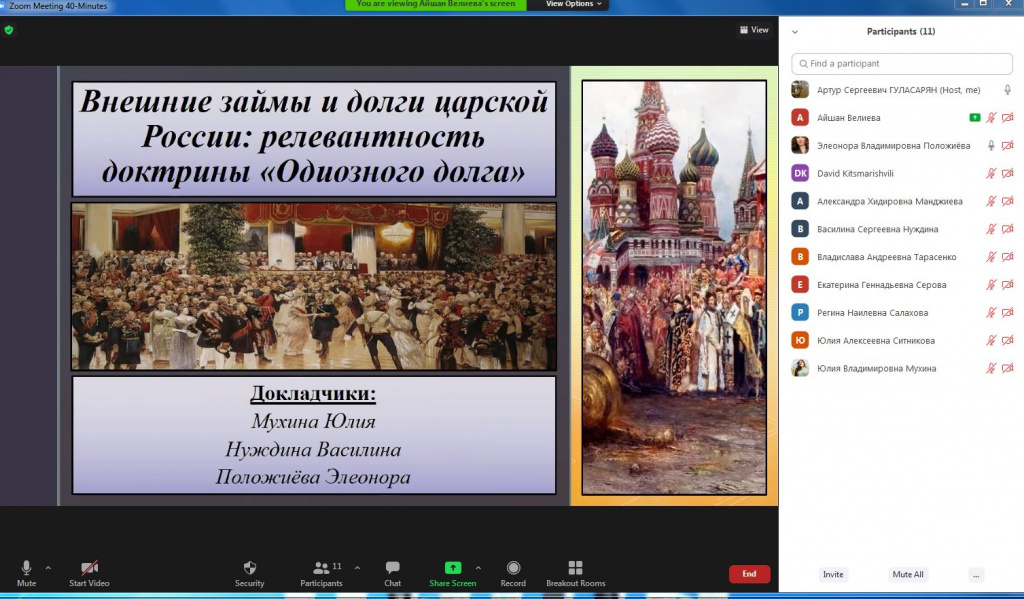Click Юлия Владимировна Мухина profile photo

800,368
